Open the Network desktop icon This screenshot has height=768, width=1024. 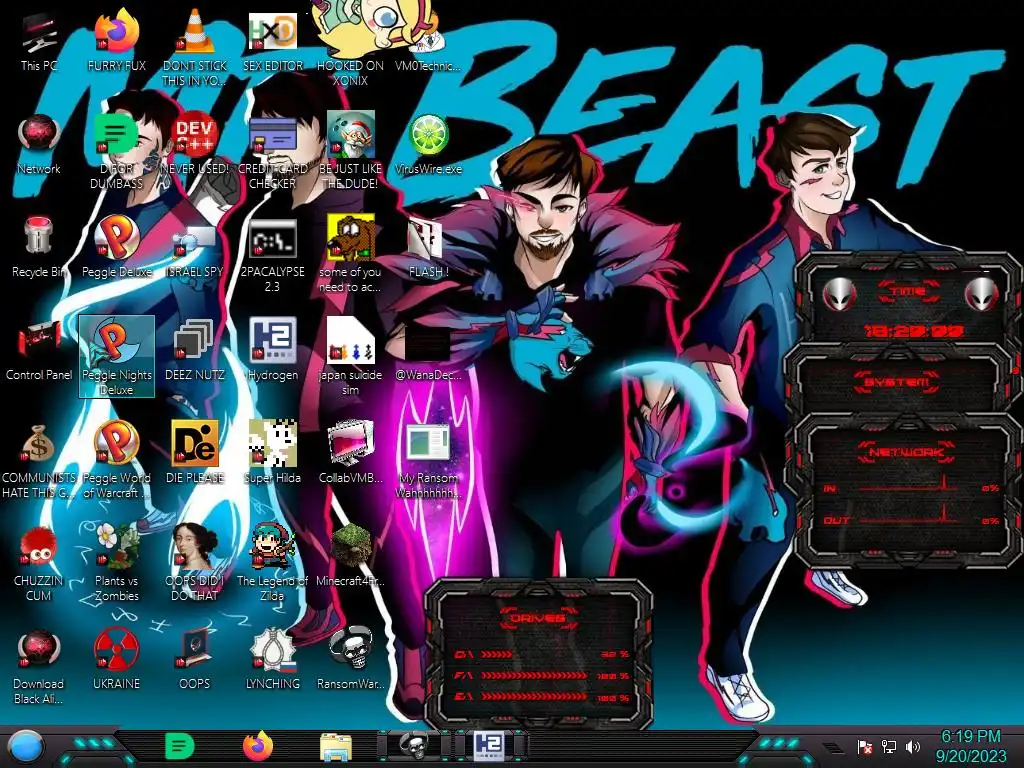pyautogui.click(x=39, y=144)
